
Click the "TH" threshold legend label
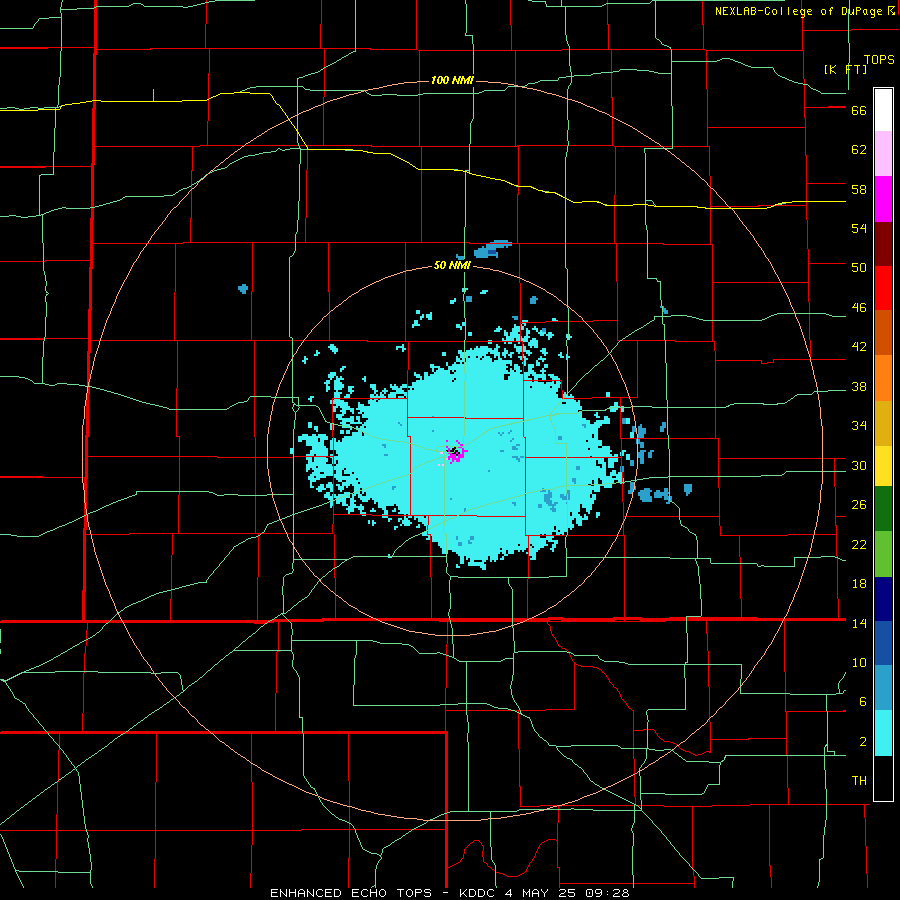[859, 781]
